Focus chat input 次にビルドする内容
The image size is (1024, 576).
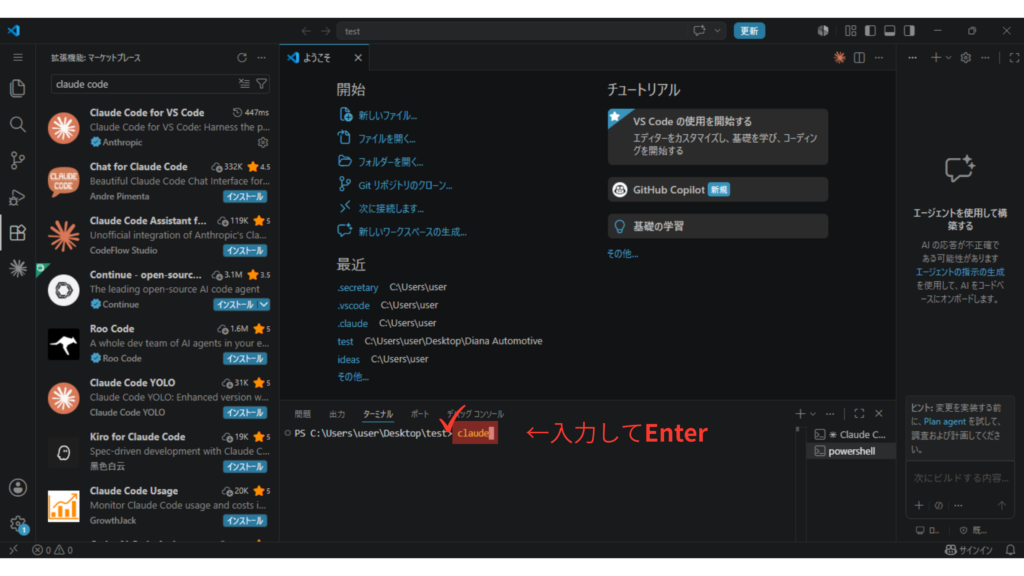[960, 478]
